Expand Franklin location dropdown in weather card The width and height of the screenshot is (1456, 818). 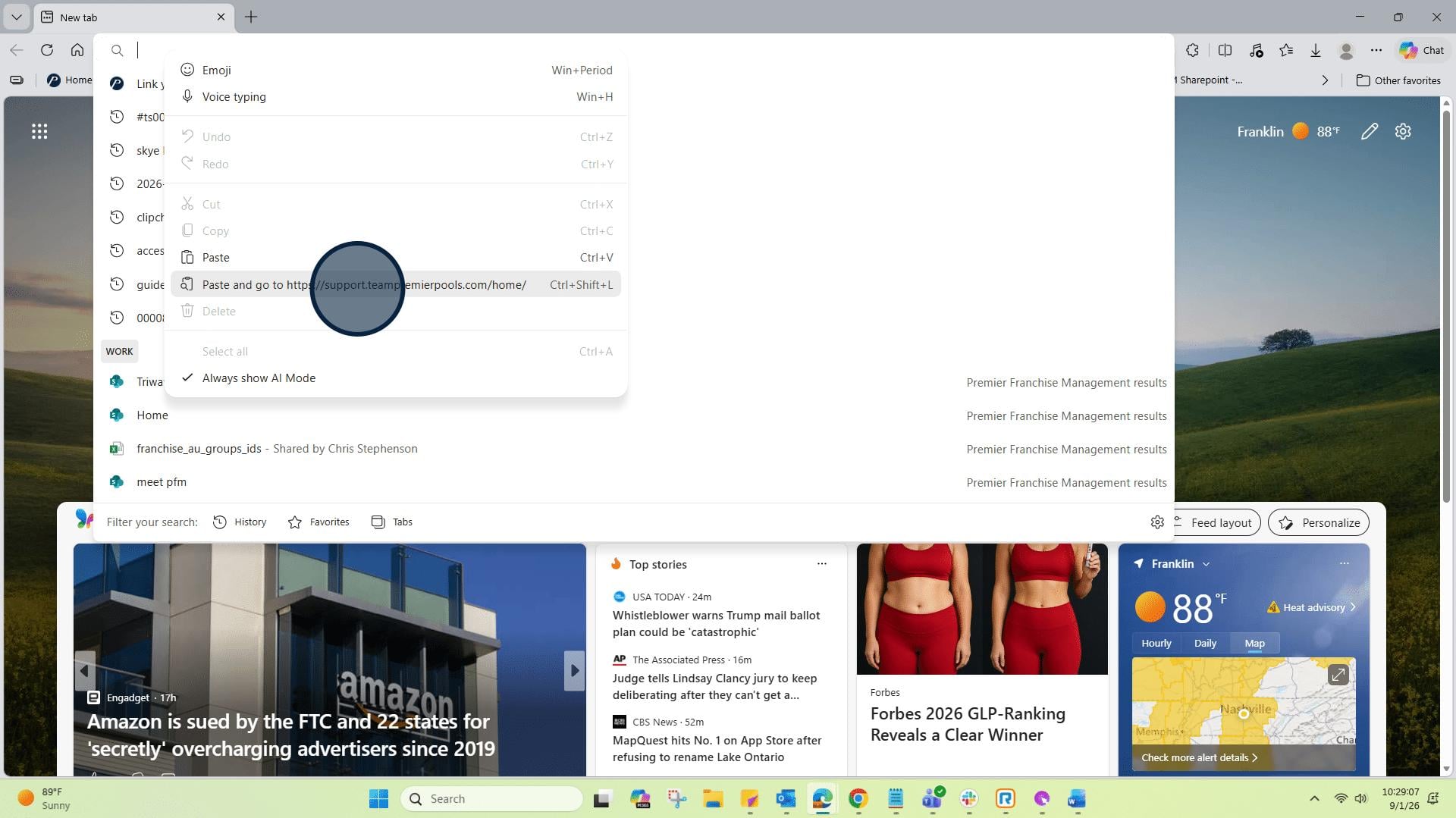pyautogui.click(x=1206, y=564)
